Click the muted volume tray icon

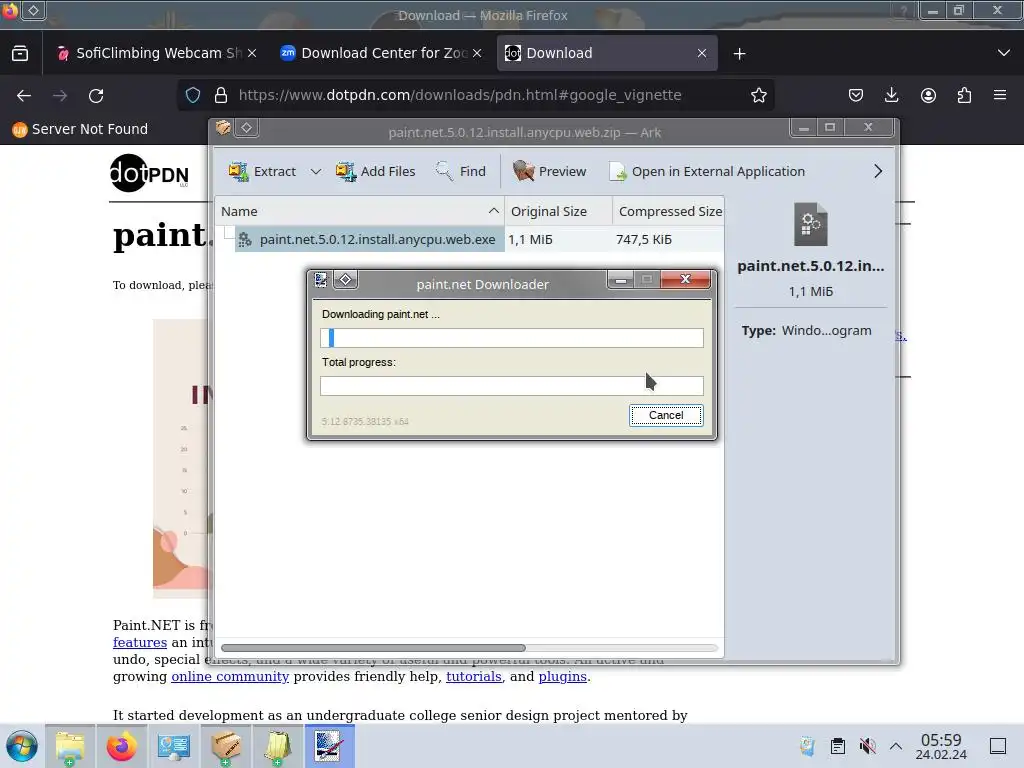[x=867, y=746]
